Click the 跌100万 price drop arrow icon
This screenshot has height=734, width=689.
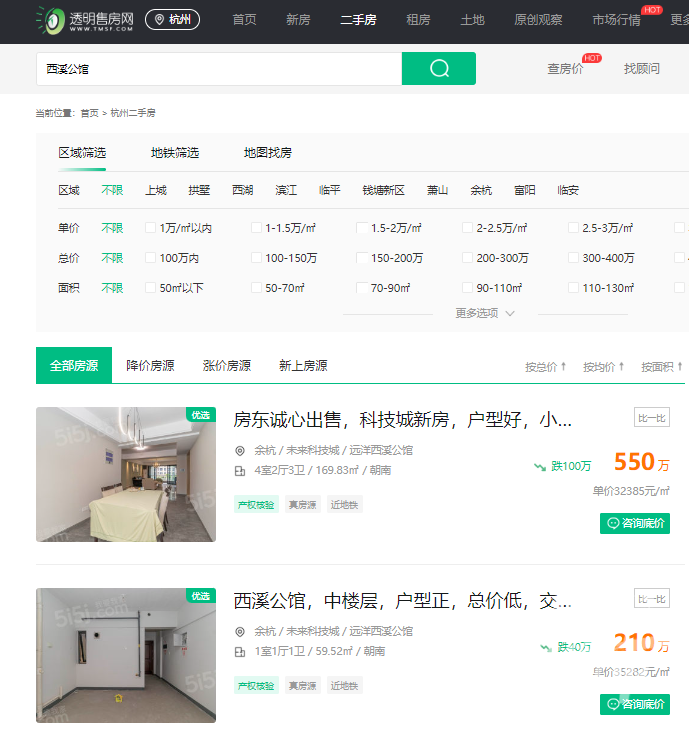tap(540, 467)
